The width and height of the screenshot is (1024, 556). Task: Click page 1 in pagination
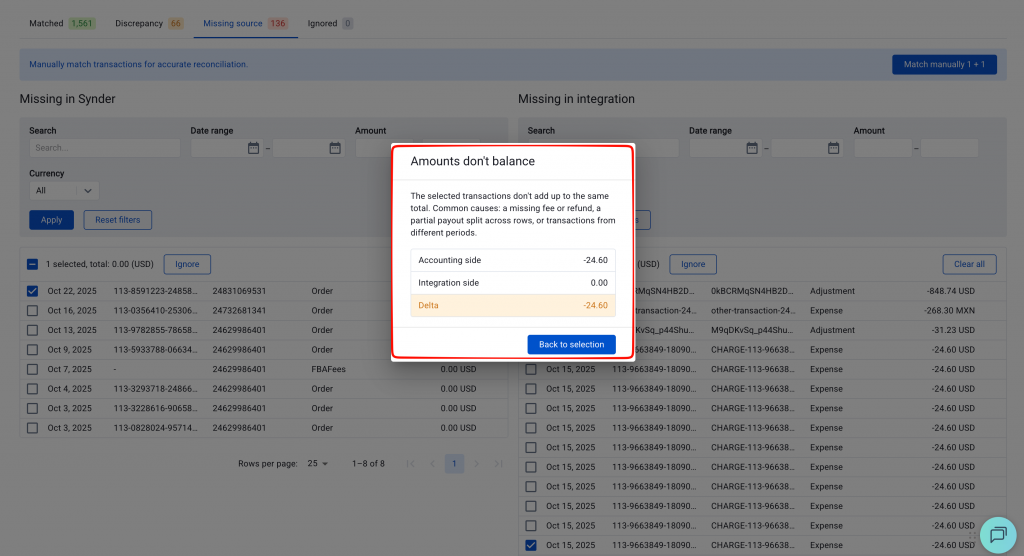454,464
